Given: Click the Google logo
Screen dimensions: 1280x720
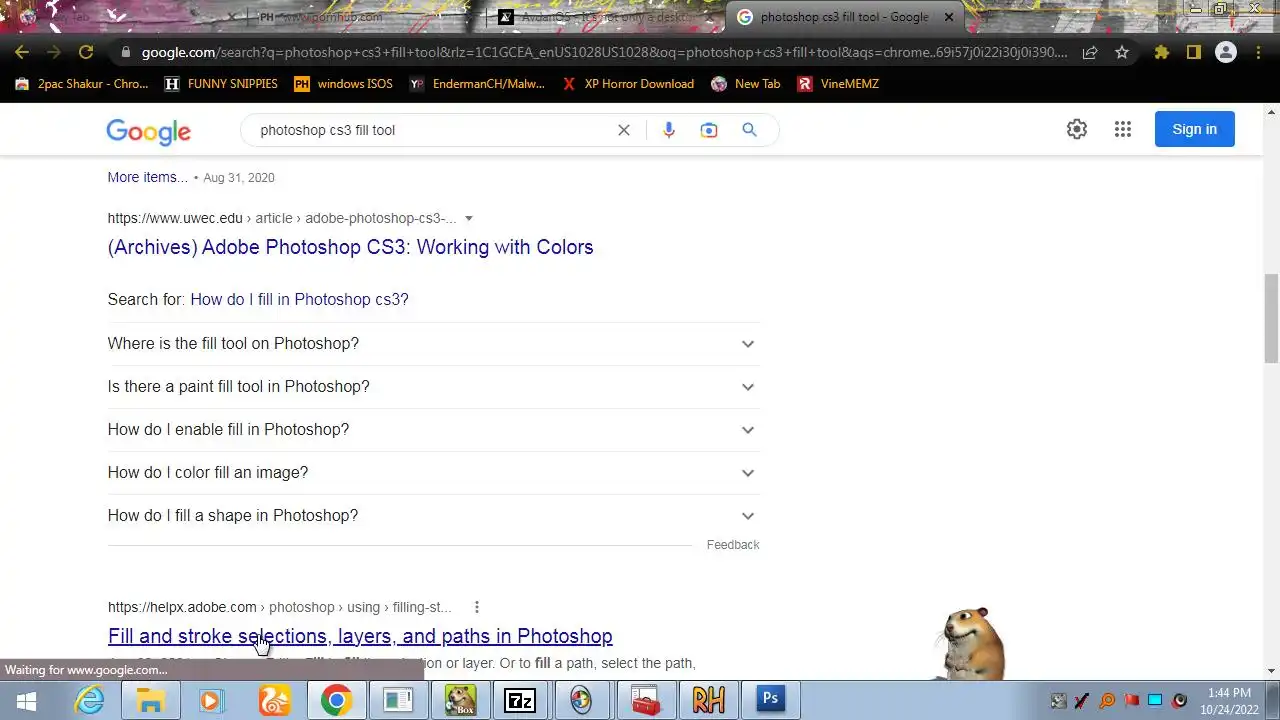Looking at the screenshot, I should pyautogui.click(x=148, y=131).
